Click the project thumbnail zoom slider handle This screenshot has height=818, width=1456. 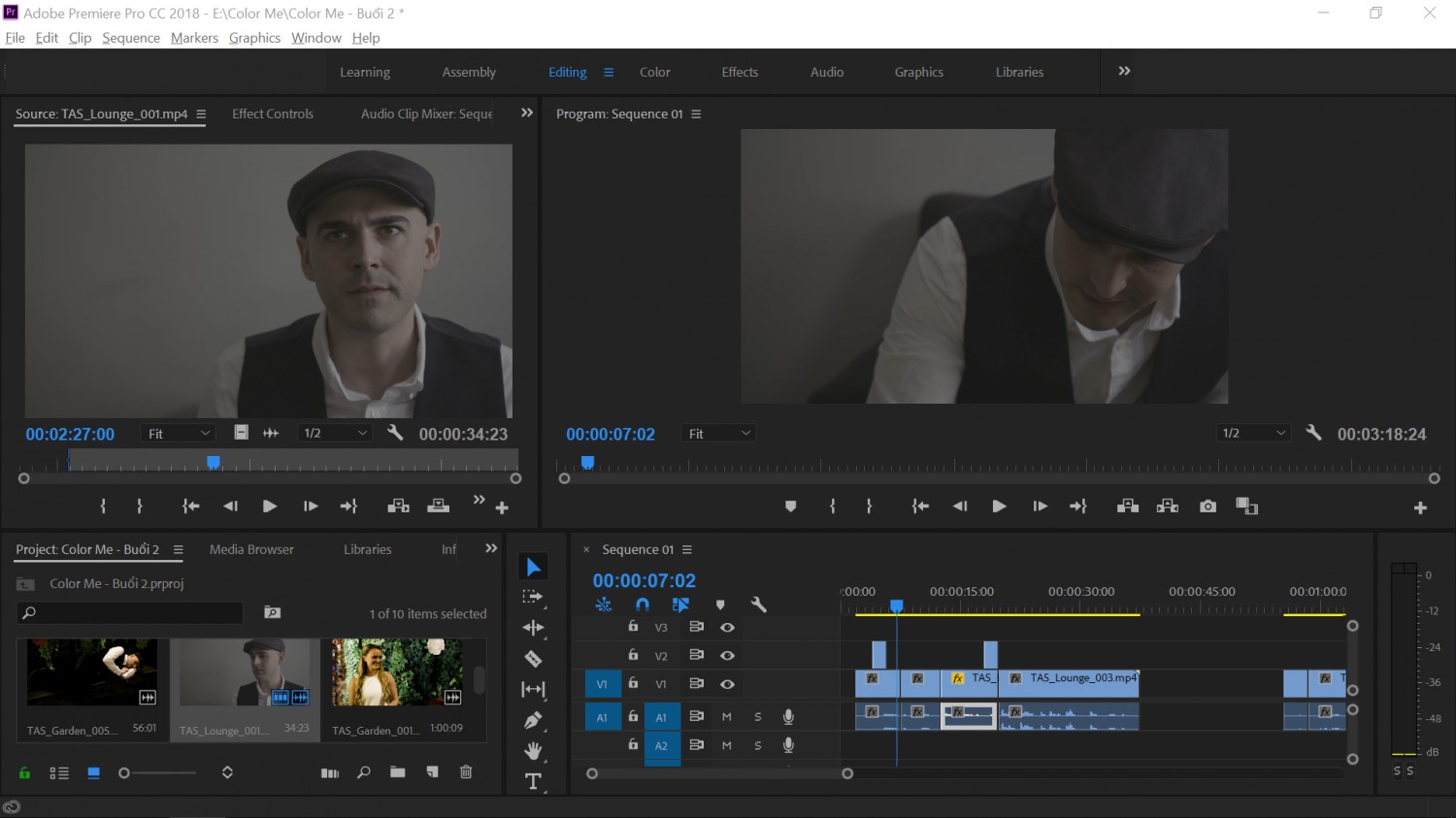coord(123,773)
